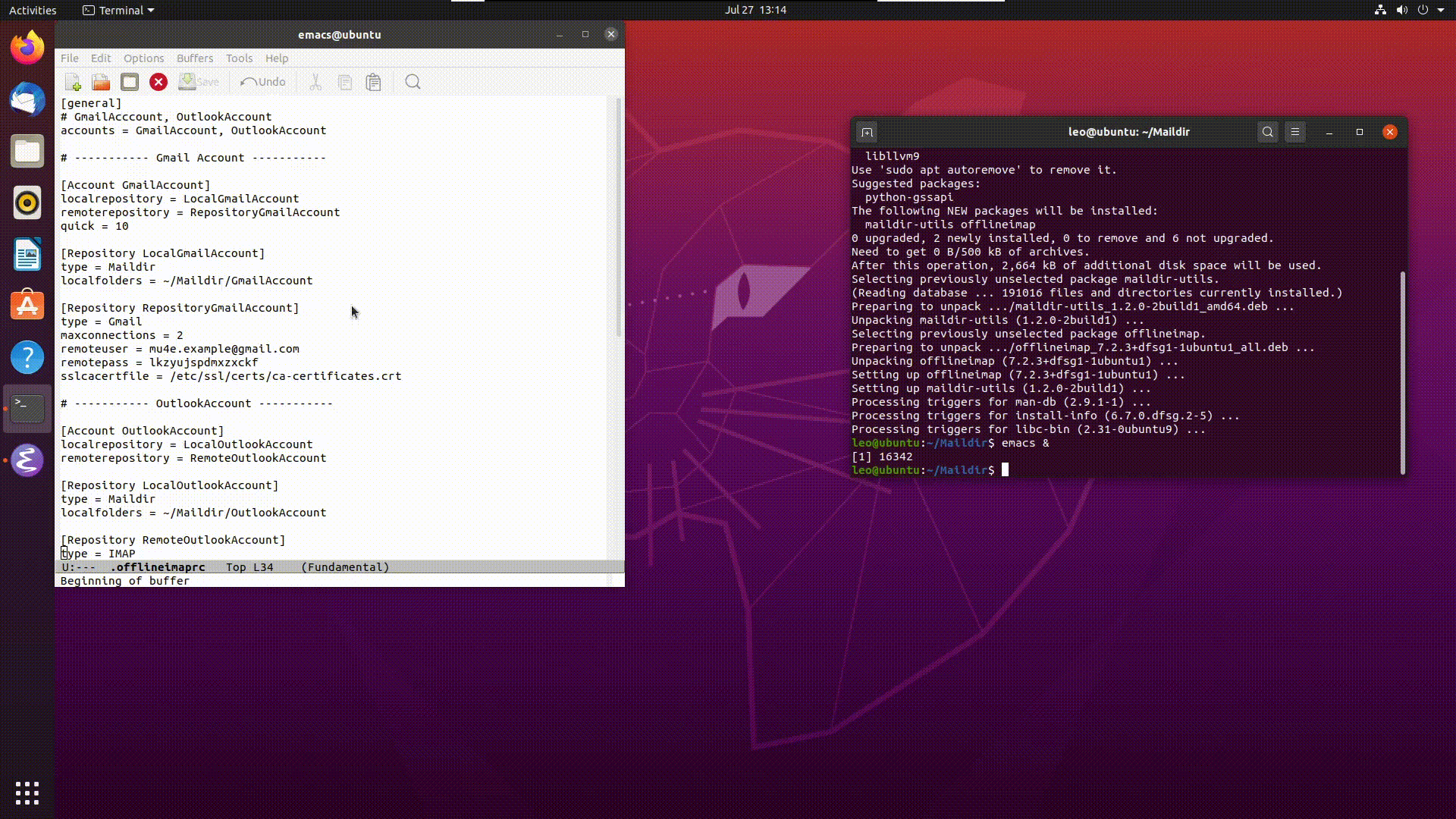
Task: Open the Help menu in Emacs
Action: [277, 58]
